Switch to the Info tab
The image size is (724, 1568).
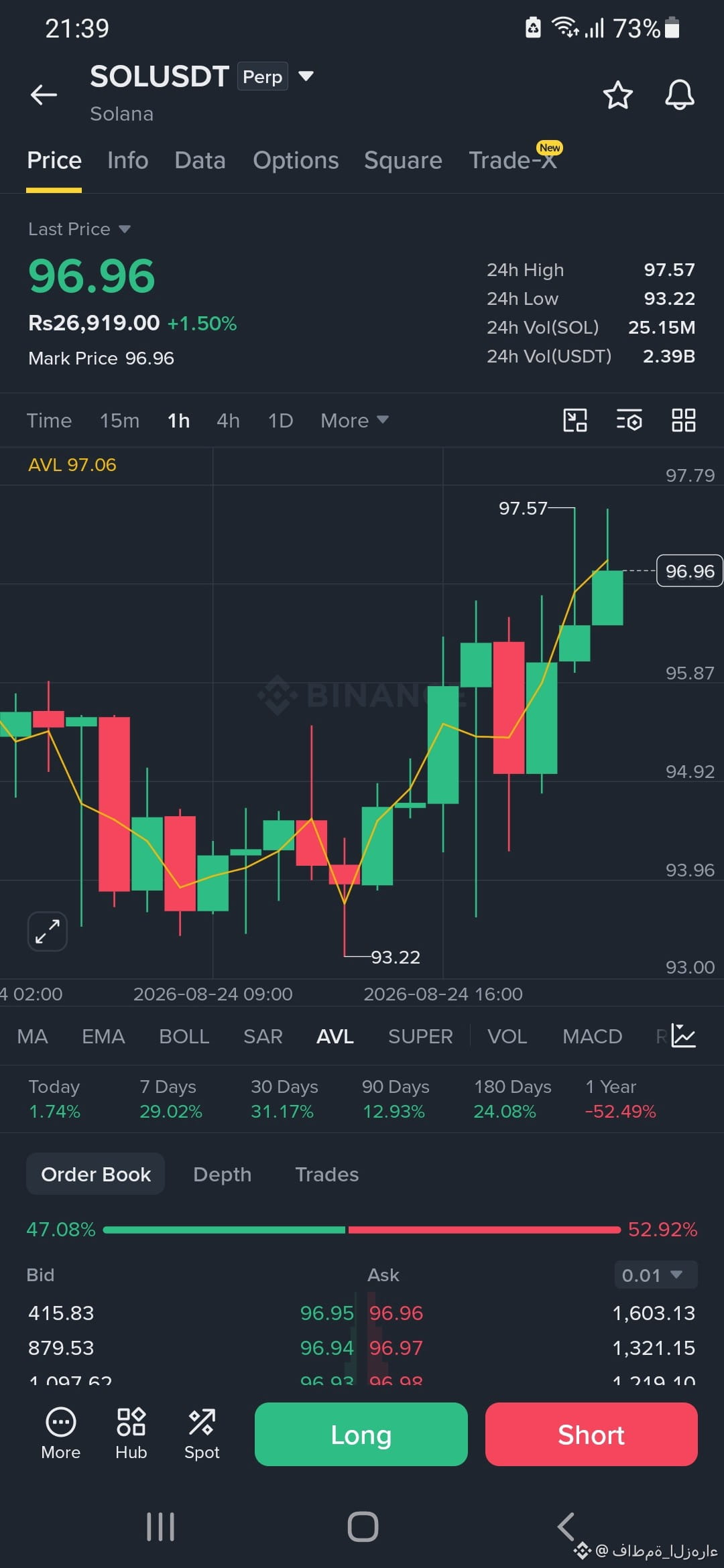(x=127, y=161)
